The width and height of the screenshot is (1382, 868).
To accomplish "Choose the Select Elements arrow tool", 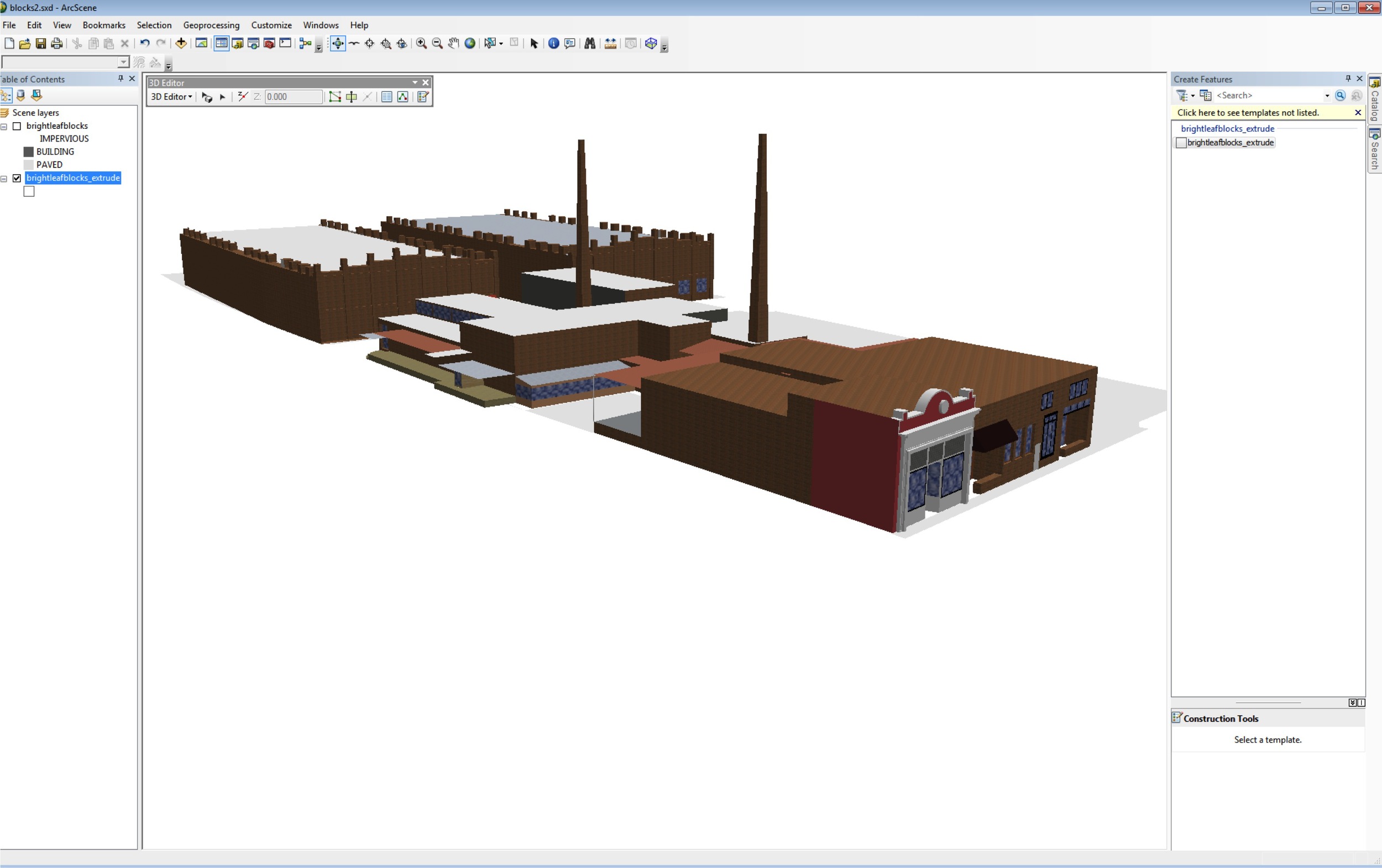I will [535, 44].
